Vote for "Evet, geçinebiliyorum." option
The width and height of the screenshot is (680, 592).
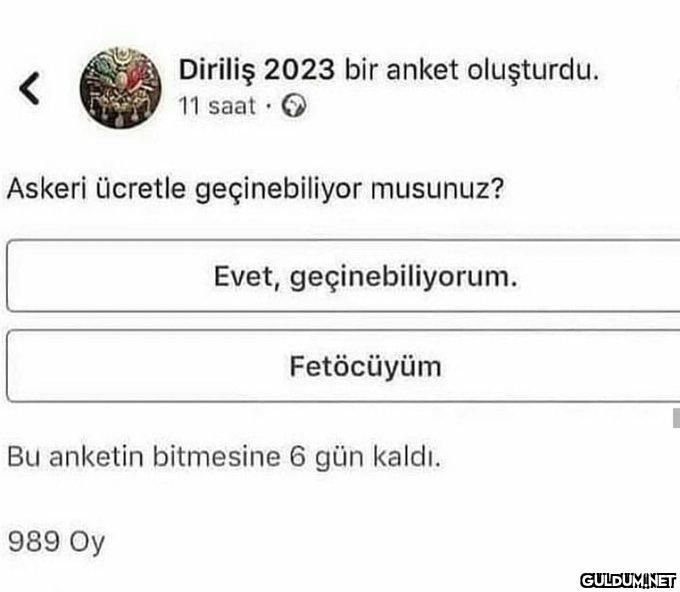pos(343,276)
